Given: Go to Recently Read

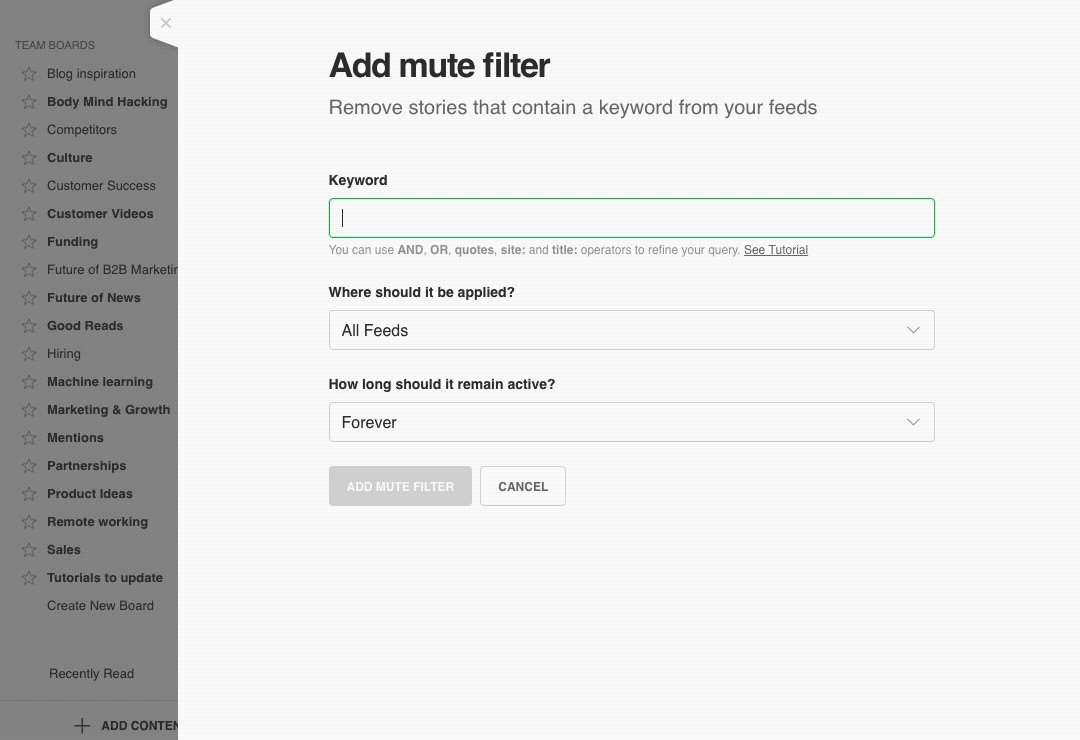Looking at the screenshot, I should (x=91, y=674).
